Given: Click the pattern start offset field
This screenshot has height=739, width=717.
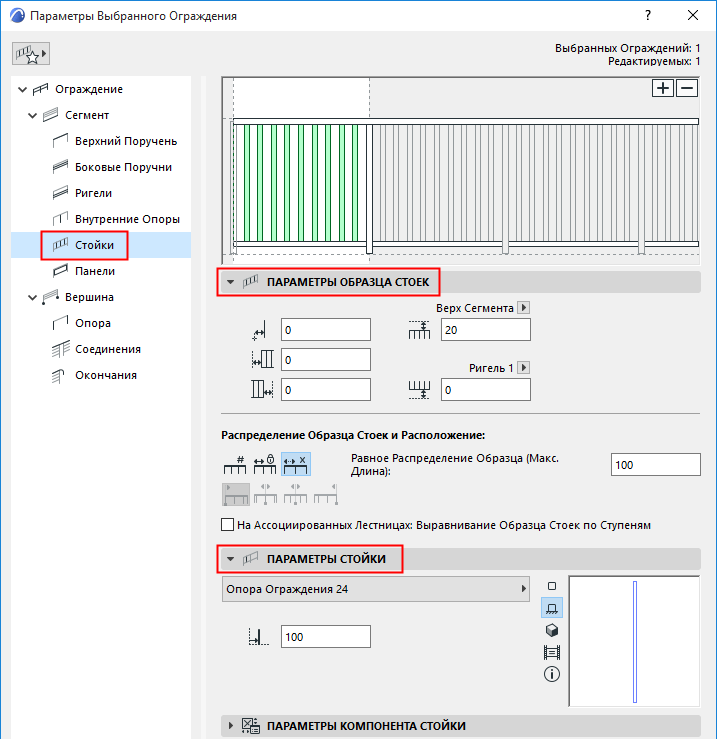Looking at the screenshot, I should click(326, 360).
